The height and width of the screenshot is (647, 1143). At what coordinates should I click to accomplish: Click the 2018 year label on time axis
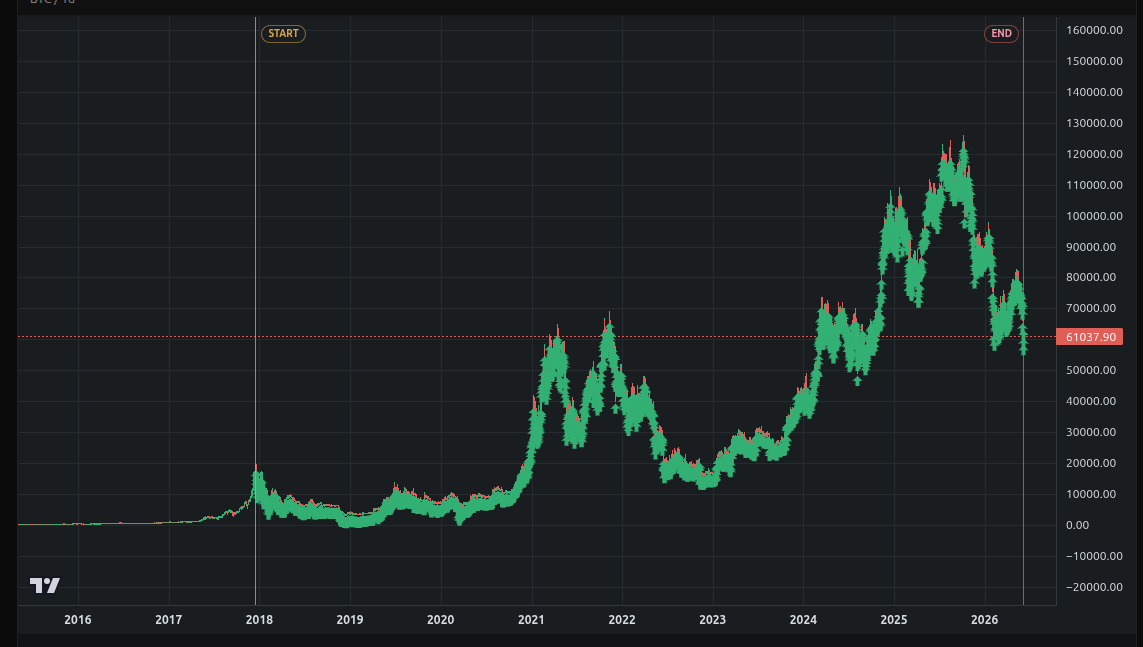pos(259,619)
